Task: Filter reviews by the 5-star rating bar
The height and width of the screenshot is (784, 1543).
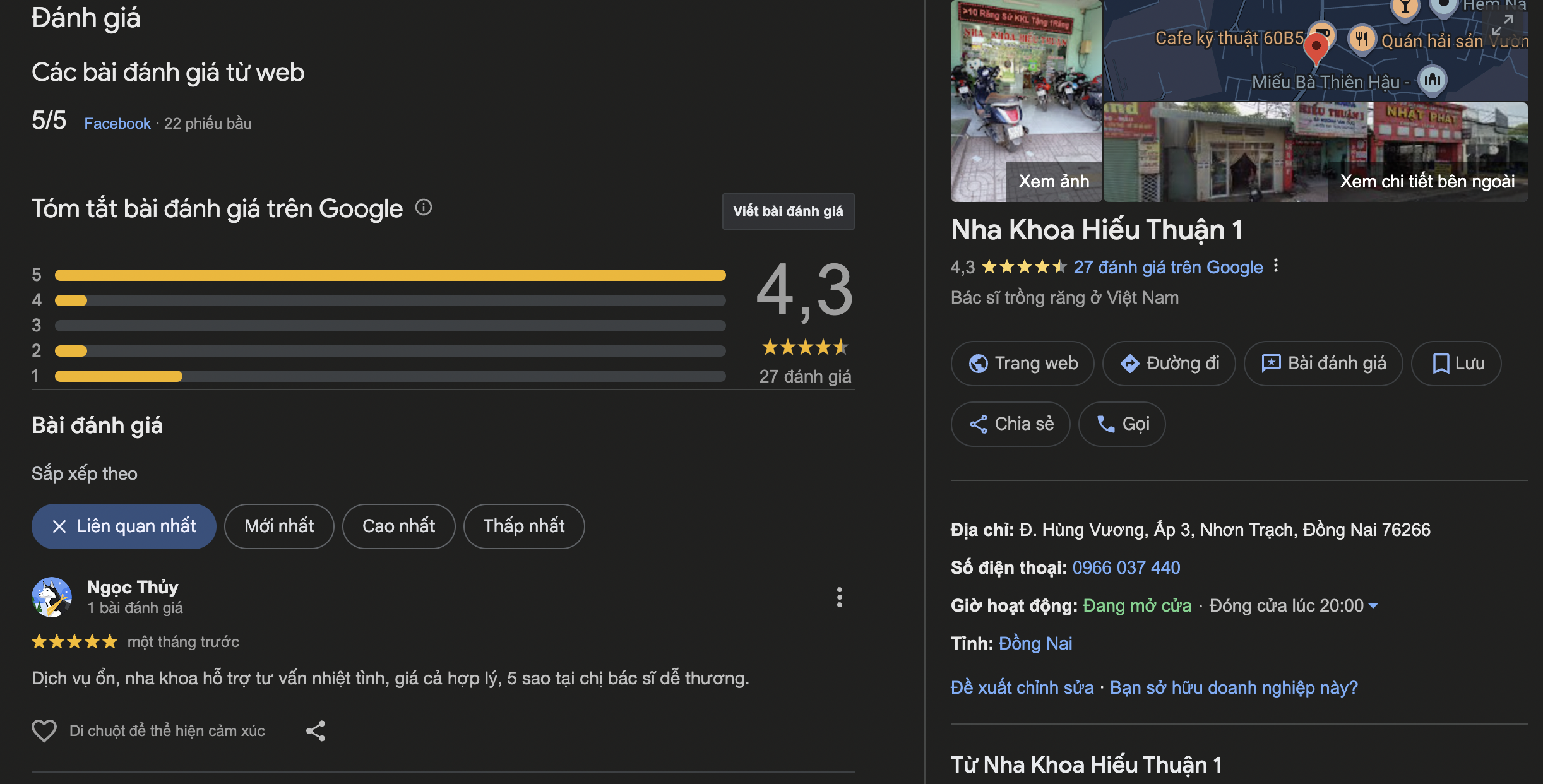Action: (x=390, y=275)
